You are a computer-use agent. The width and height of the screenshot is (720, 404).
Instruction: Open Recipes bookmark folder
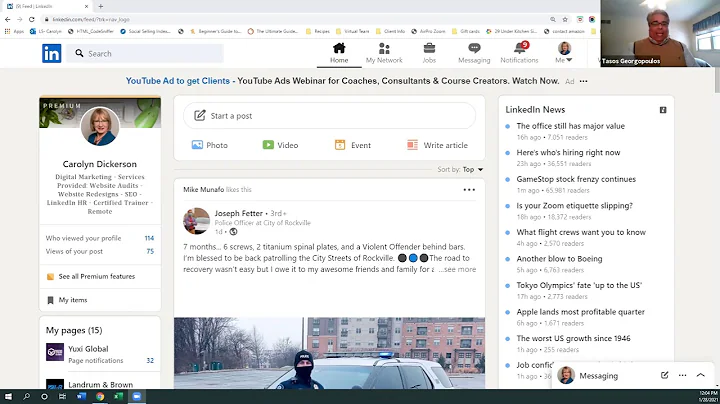coord(318,31)
